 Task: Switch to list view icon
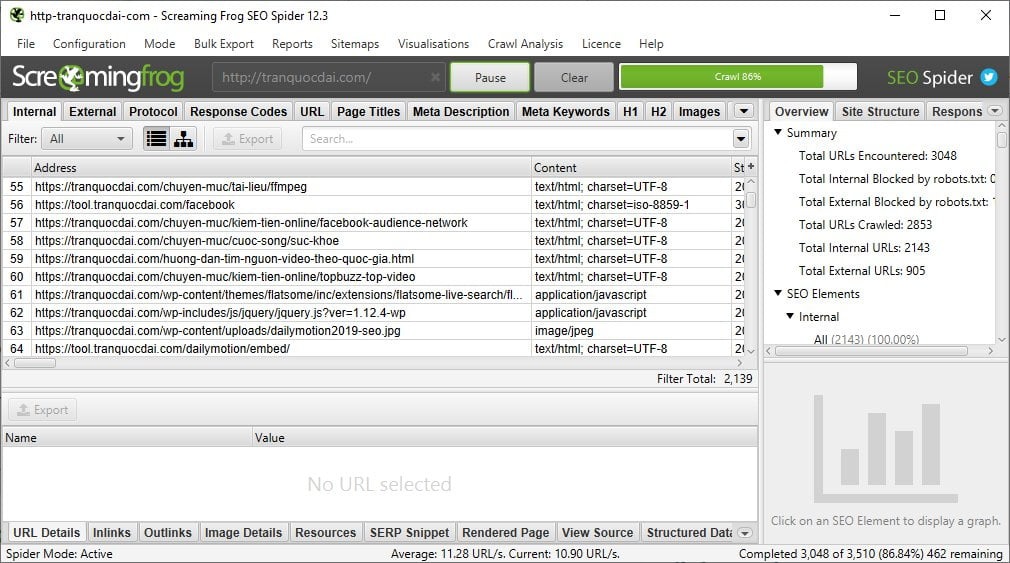(x=156, y=139)
